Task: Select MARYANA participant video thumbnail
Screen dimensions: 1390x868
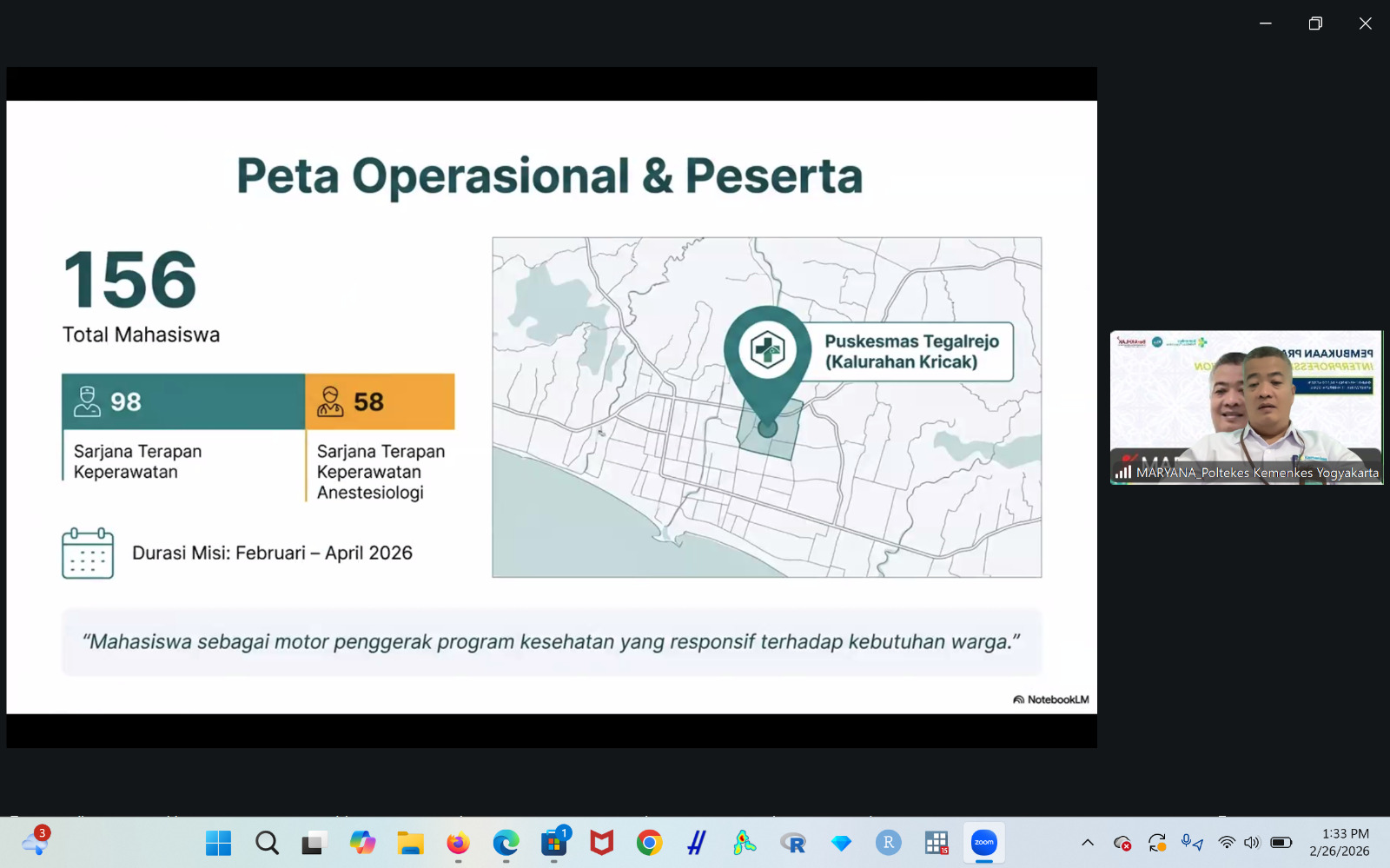Action: (x=1246, y=407)
